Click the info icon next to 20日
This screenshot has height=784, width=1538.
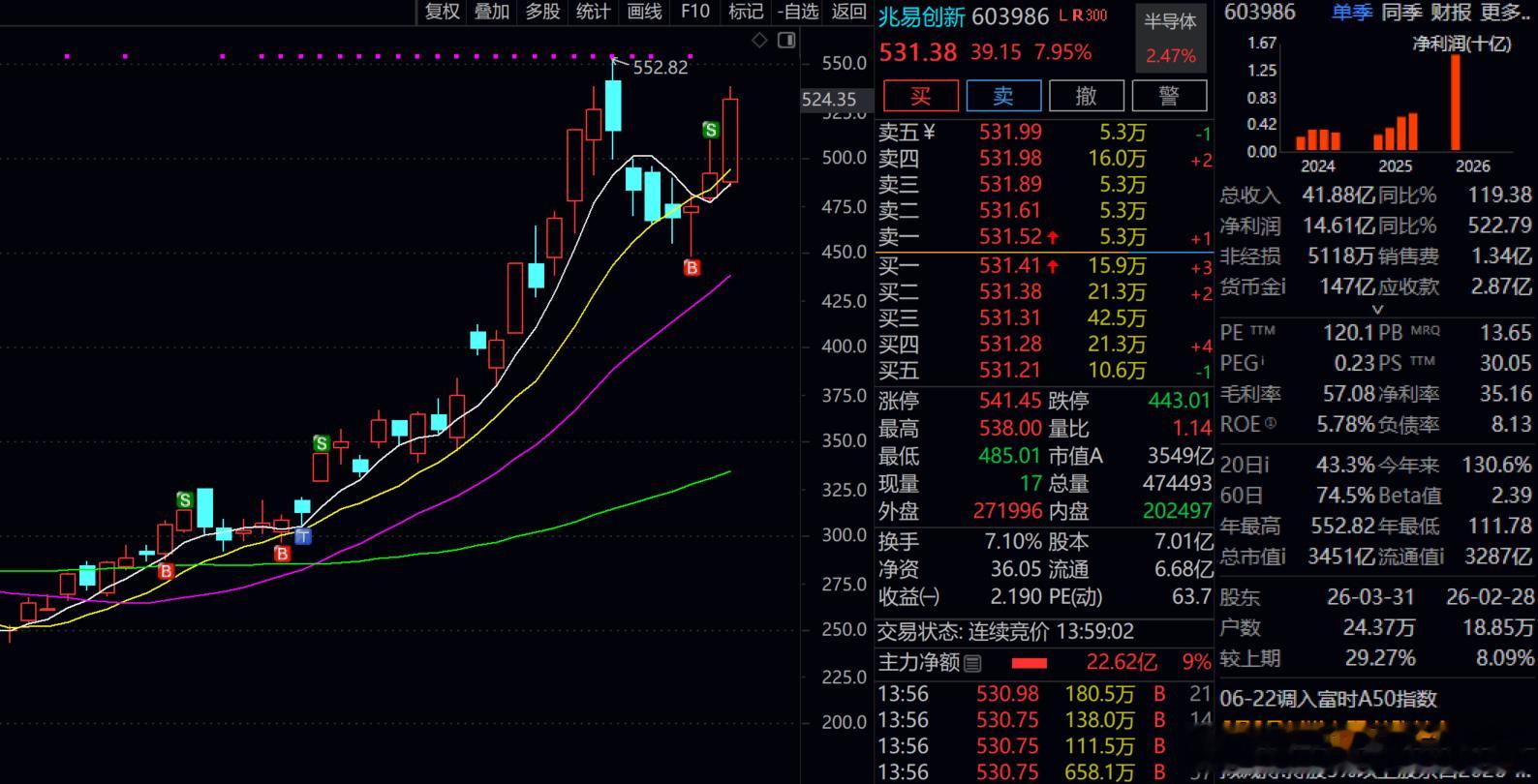1268,465
